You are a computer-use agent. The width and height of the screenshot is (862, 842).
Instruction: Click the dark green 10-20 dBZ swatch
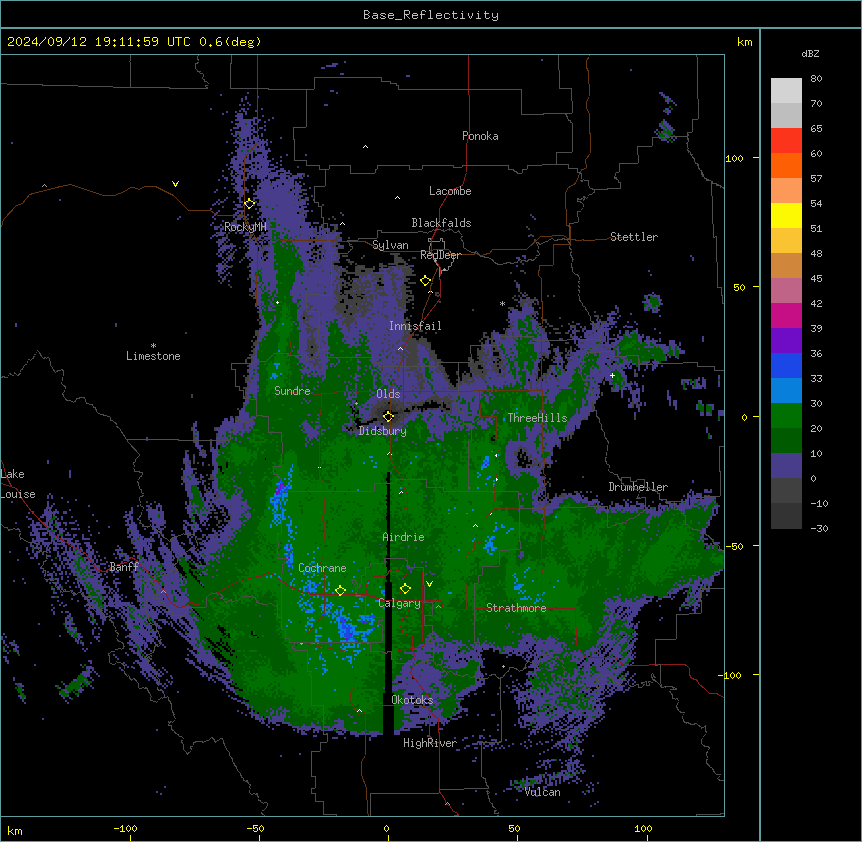pyautogui.click(x=786, y=441)
